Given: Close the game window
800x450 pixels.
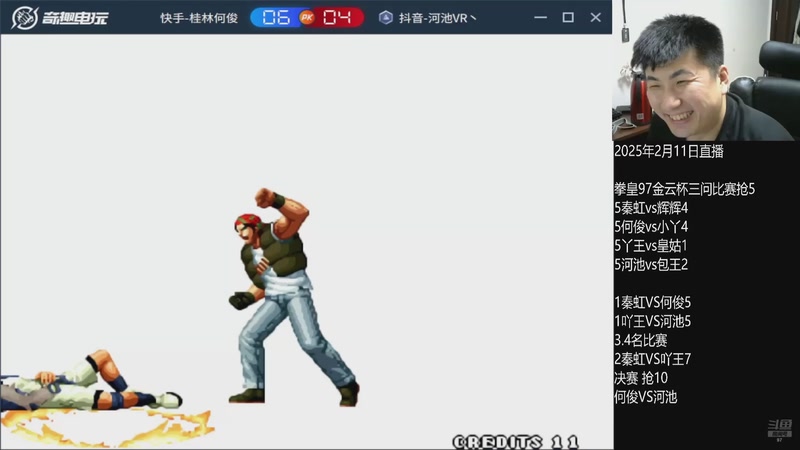Looking at the screenshot, I should [595, 17].
